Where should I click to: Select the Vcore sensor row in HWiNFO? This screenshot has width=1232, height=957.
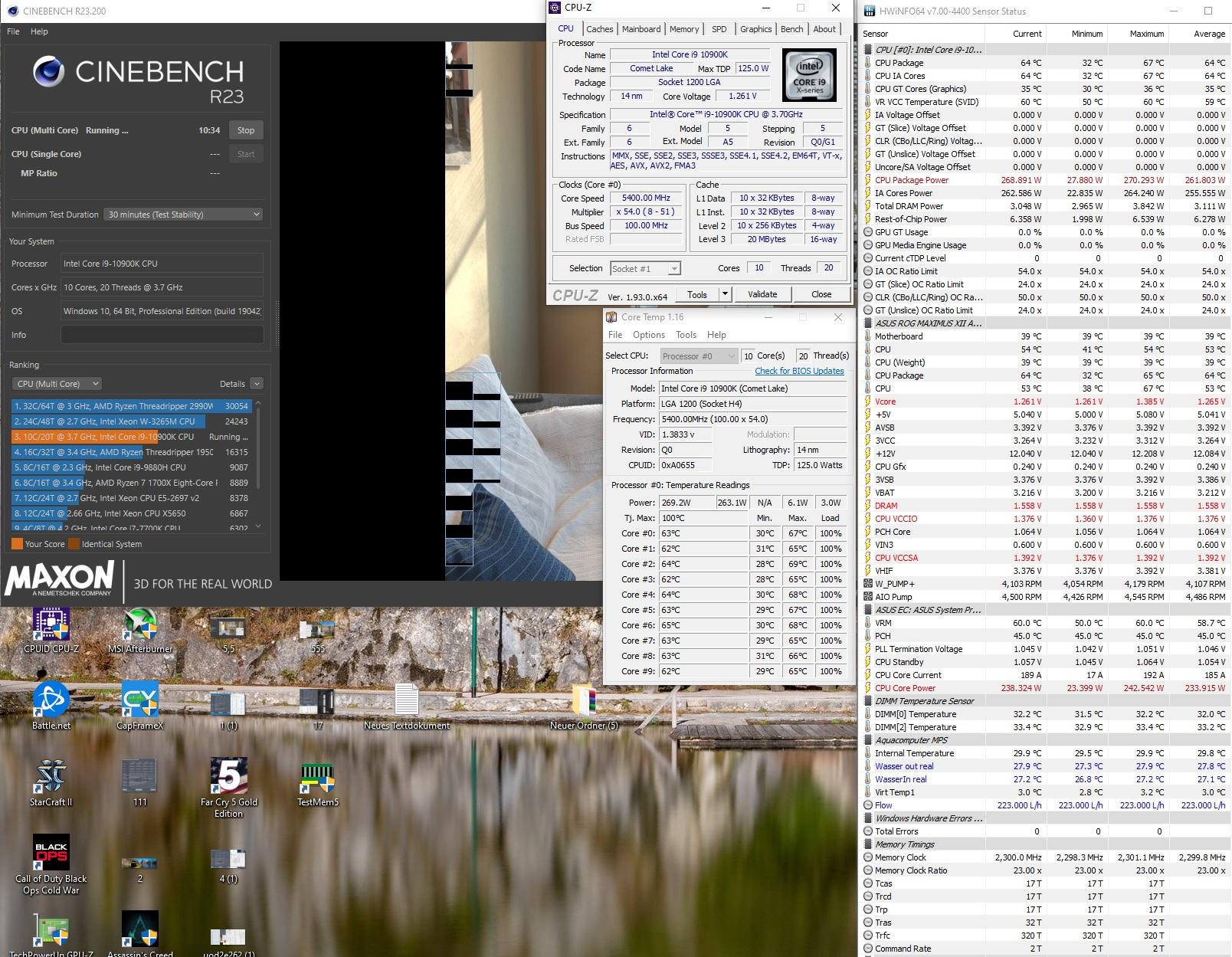(1044, 401)
